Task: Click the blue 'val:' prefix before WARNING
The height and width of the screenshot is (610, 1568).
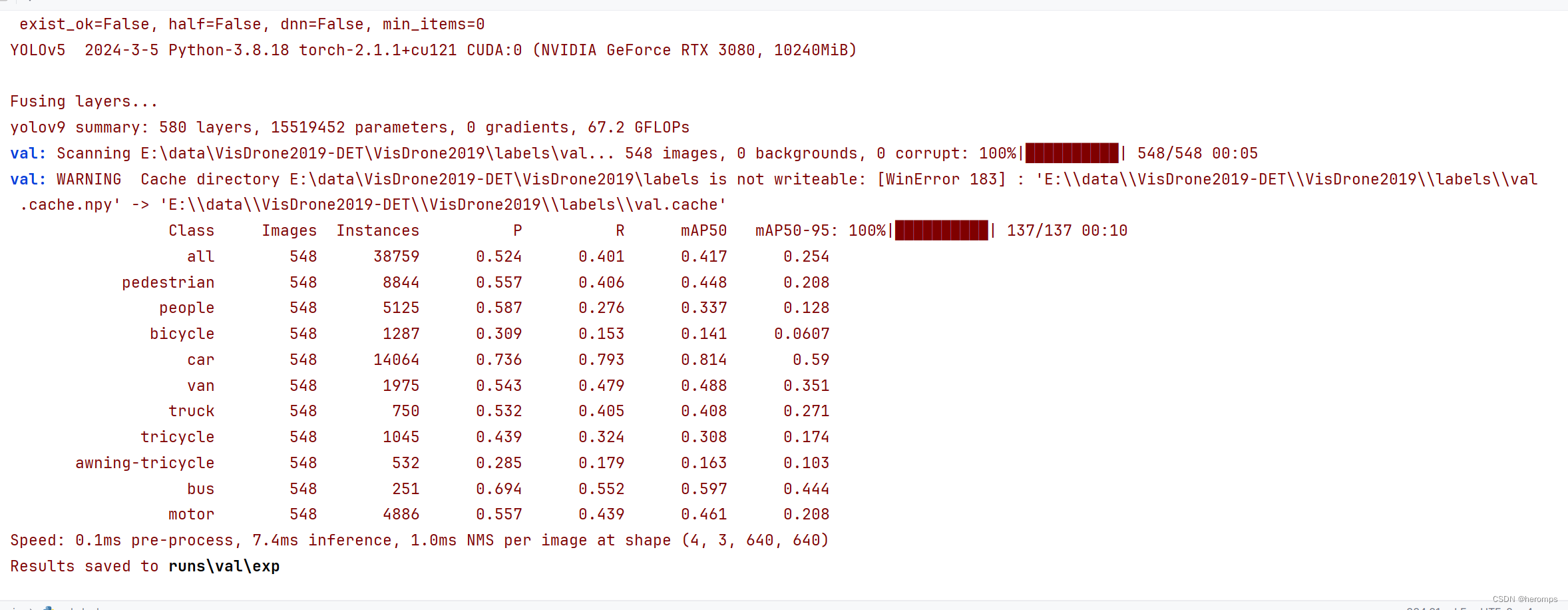Action: (28, 179)
